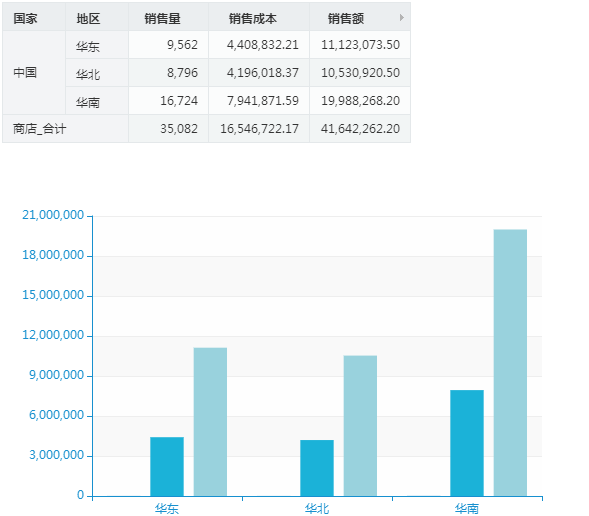Click the 41,642,262.20 total sales cell
589x516 pixels.
(360, 129)
